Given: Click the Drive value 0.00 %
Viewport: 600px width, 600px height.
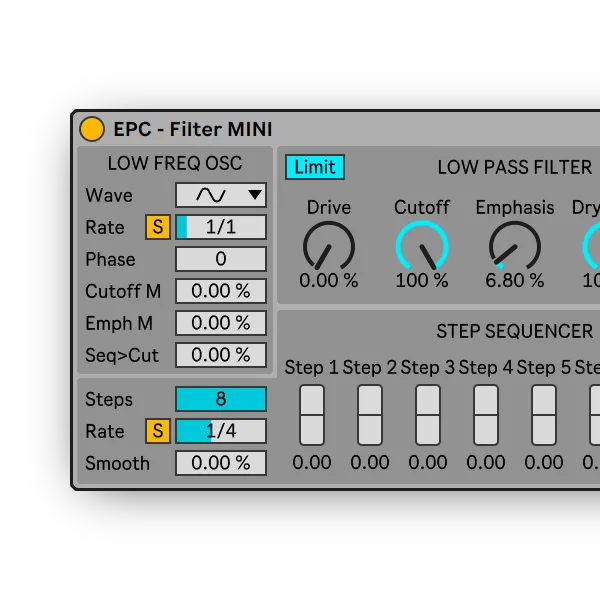Looking at the screenshot, I should (329, 280).
